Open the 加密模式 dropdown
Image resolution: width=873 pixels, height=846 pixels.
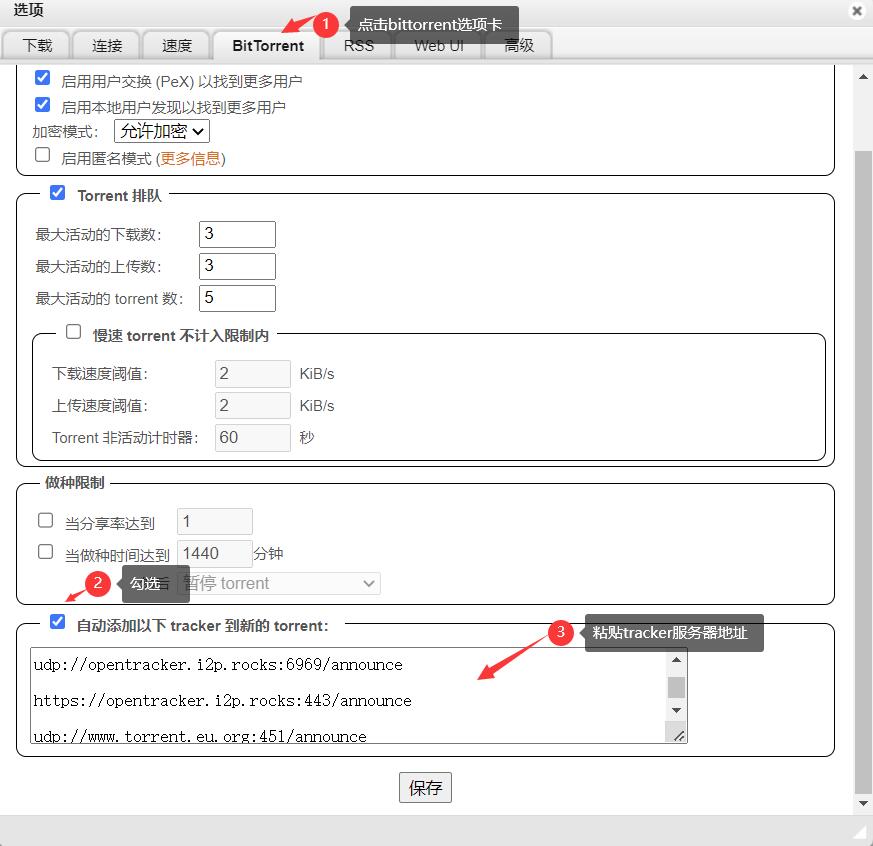[162, 131]
